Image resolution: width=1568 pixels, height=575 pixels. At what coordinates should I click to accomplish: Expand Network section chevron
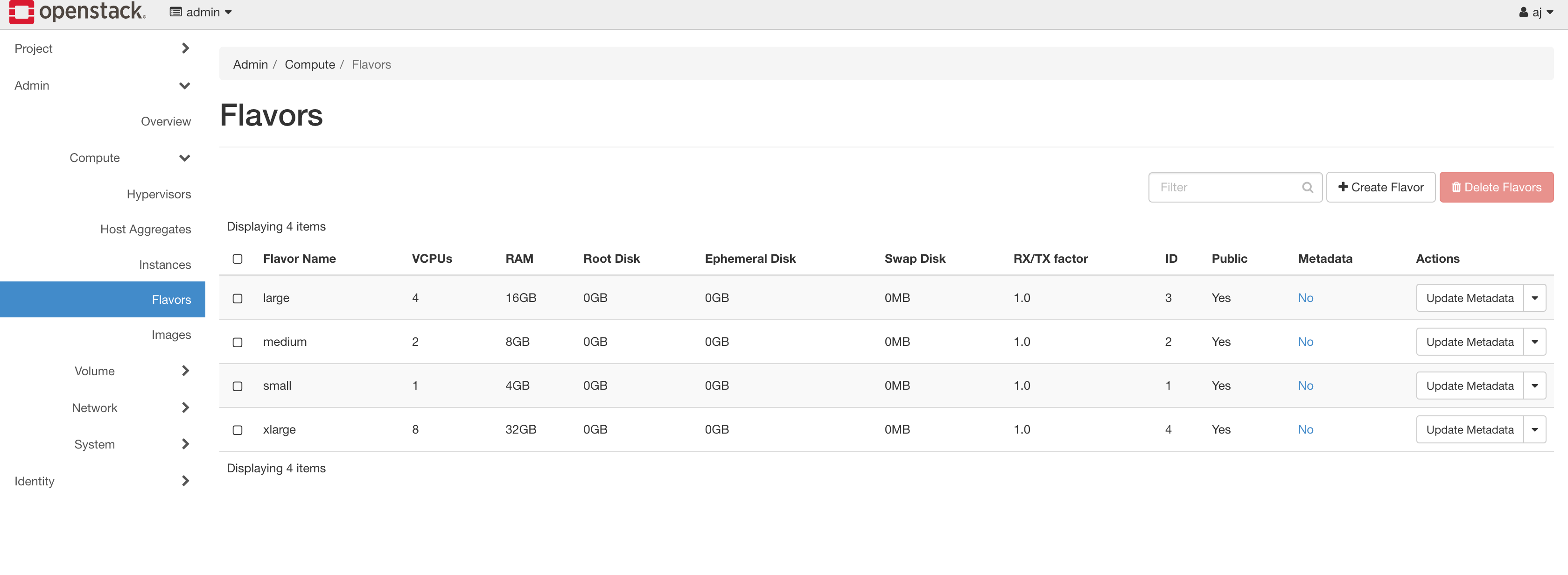185,407
